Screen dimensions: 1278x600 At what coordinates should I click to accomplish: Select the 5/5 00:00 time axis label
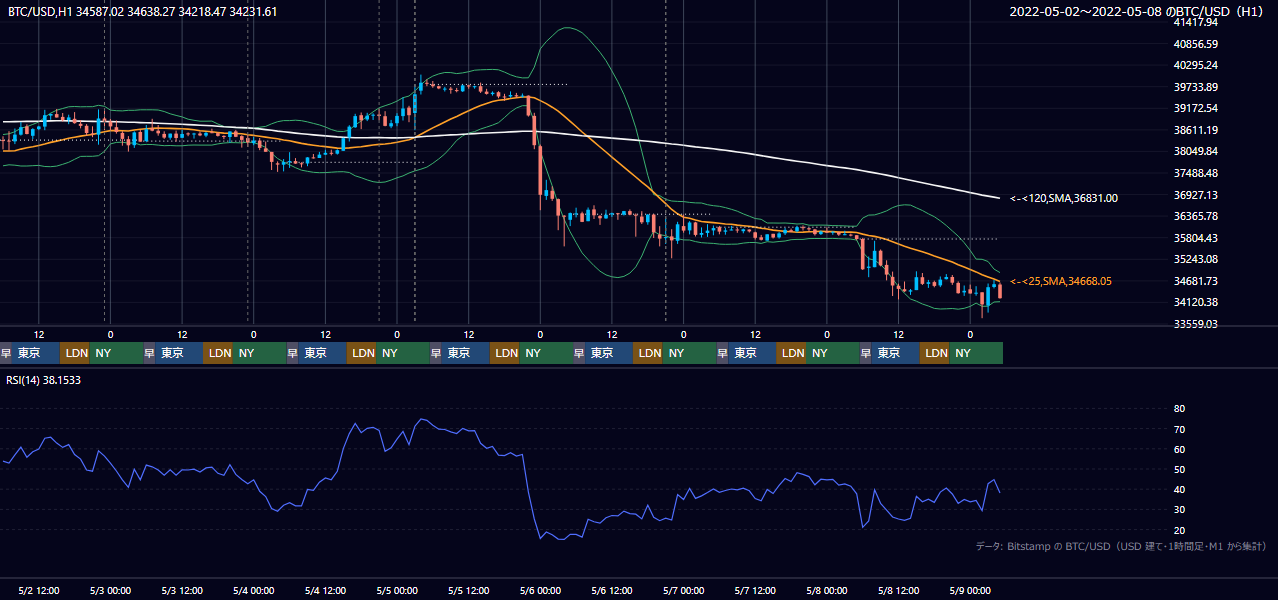[x=397, y=591]
